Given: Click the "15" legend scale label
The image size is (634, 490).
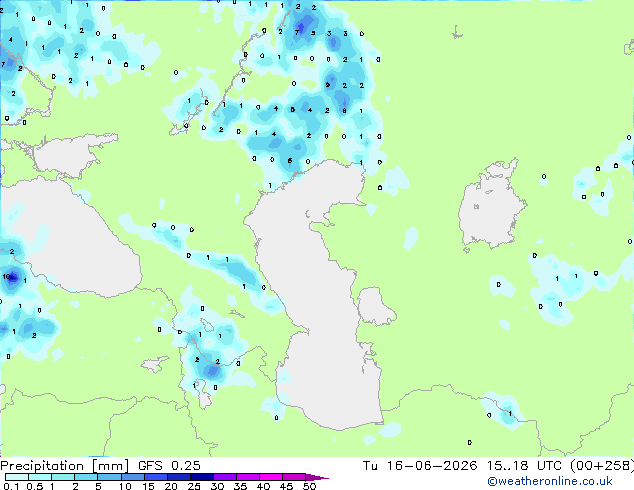Looking at the screenshot, I should tap(148, 486).
